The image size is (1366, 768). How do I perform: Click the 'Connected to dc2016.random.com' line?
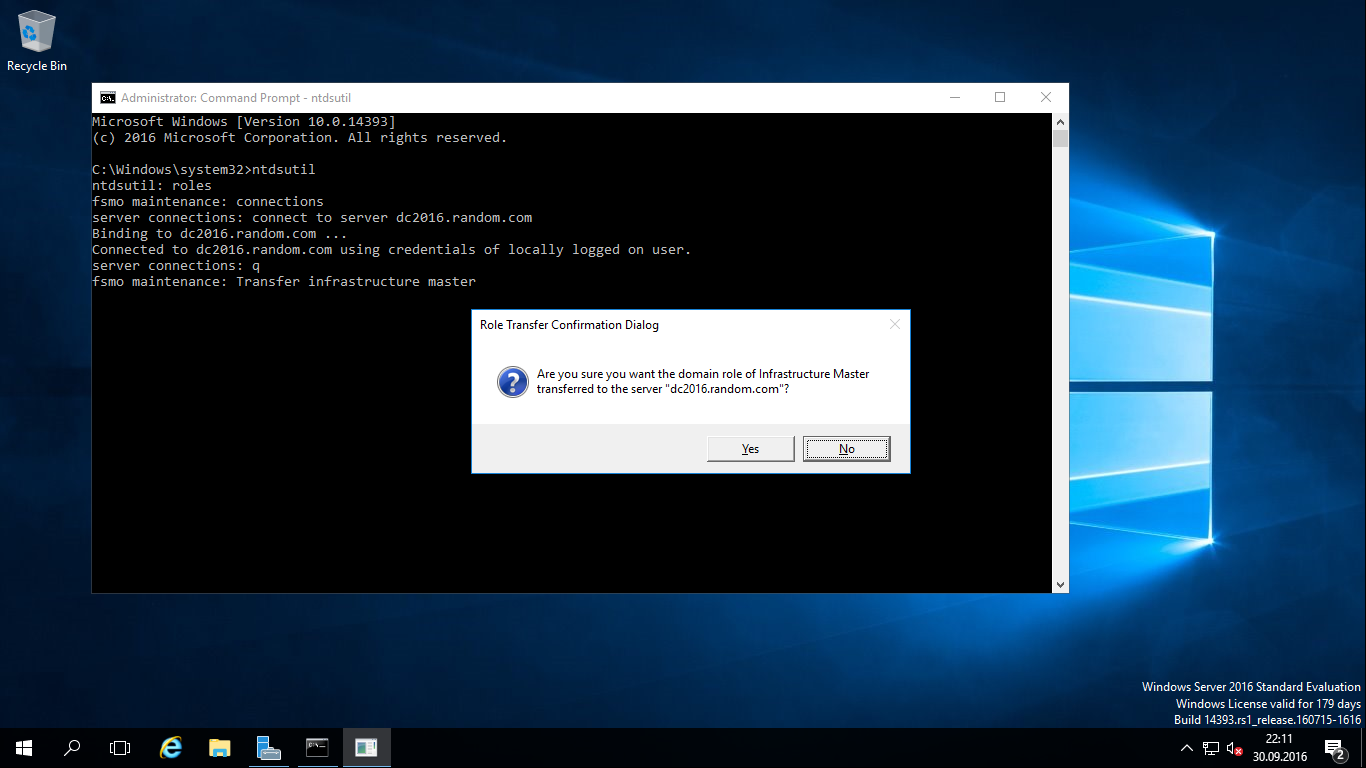pos(391,250)
